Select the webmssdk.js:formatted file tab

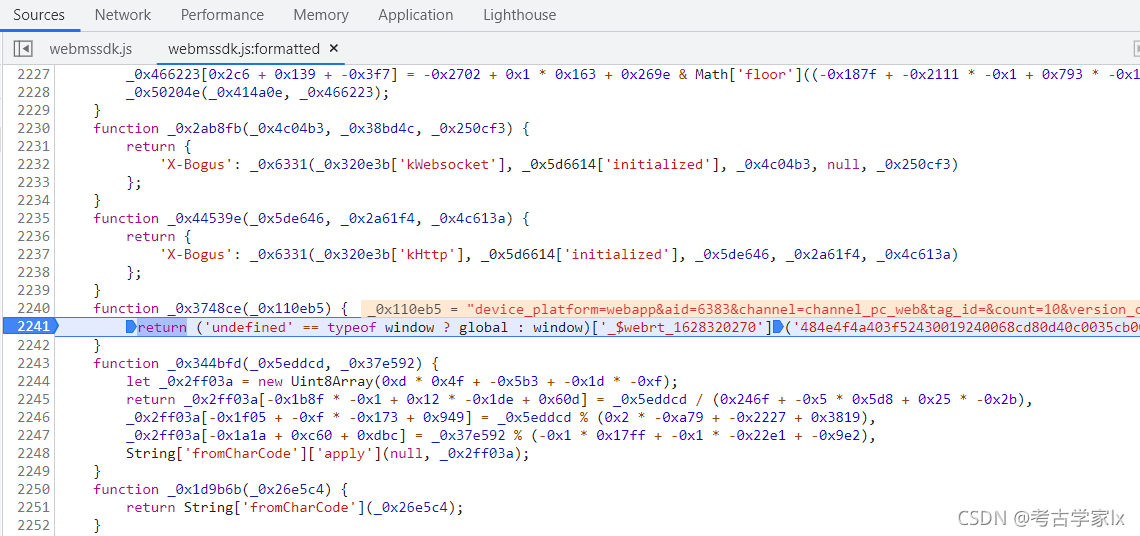(244, 49)
